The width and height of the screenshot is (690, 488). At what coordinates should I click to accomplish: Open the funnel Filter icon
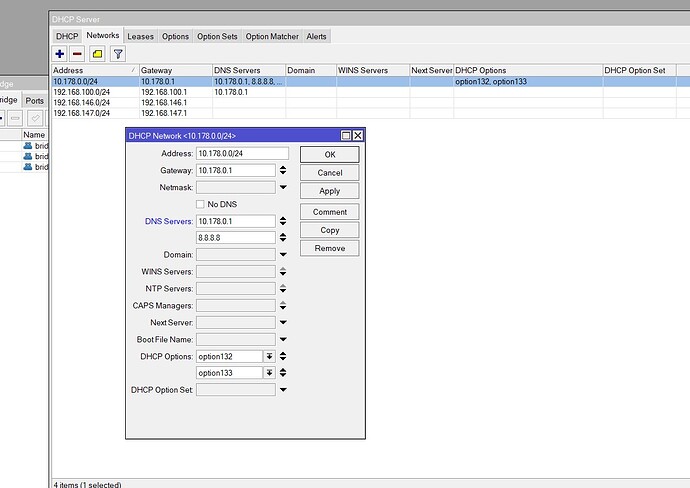118,54
